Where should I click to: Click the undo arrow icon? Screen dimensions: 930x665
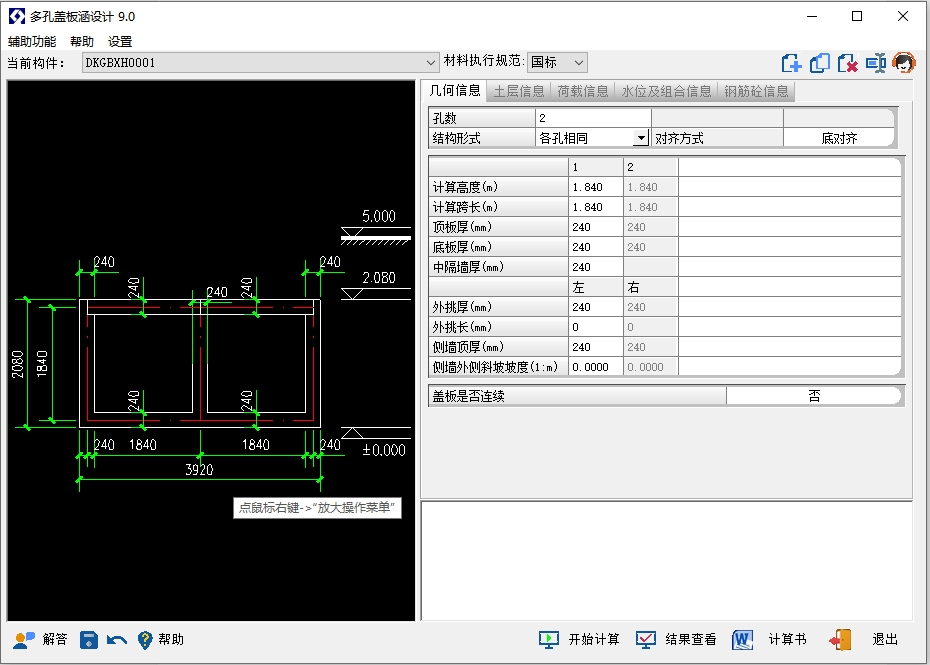(117, 639)
